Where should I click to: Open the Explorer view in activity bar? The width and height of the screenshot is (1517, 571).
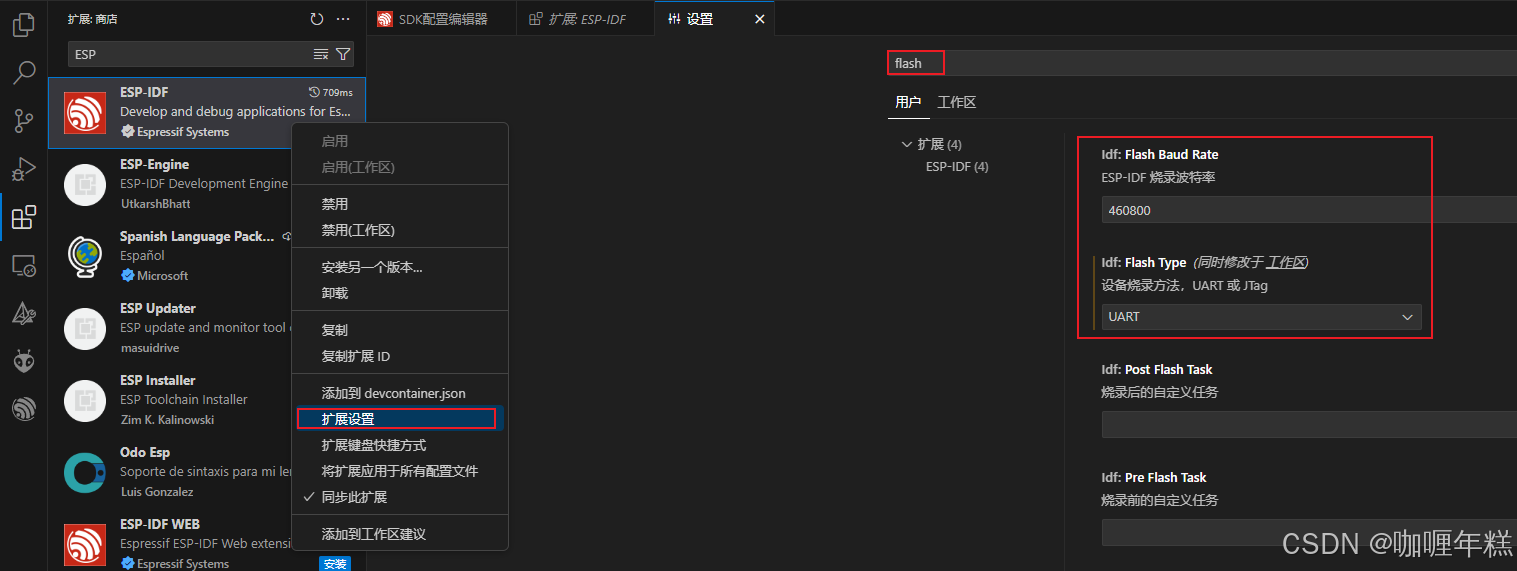click(x=24, y=24)
